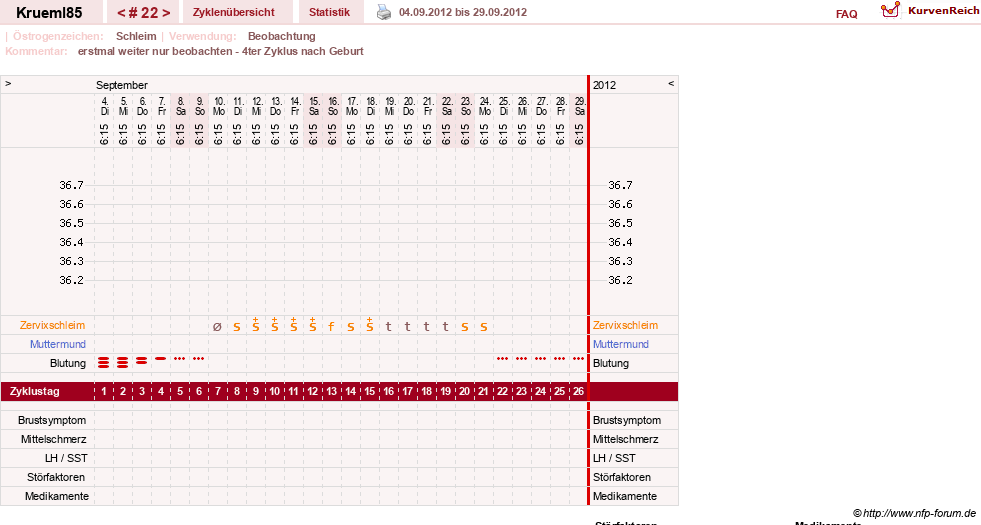Click the left Zervixschleim row label
Image resolution: width=981 pixels, height=525 pixels.
coord(53,325)
